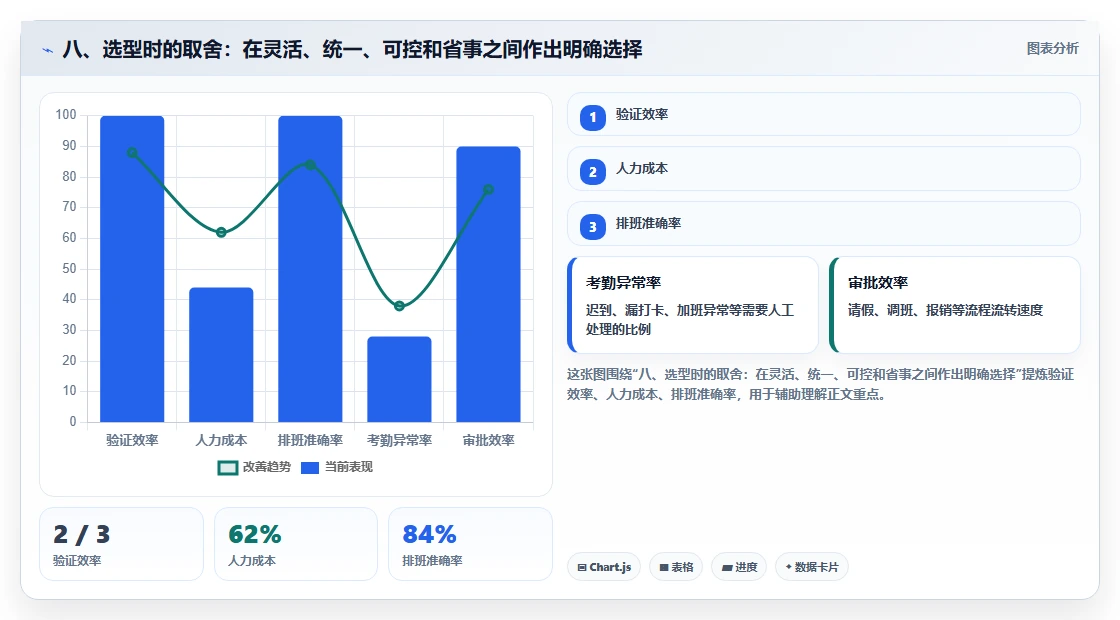Image resolution: width=1120 pixels, height=620 pixels.
Task: Click star icon in 数据卡片 tag
Action: 789,567
